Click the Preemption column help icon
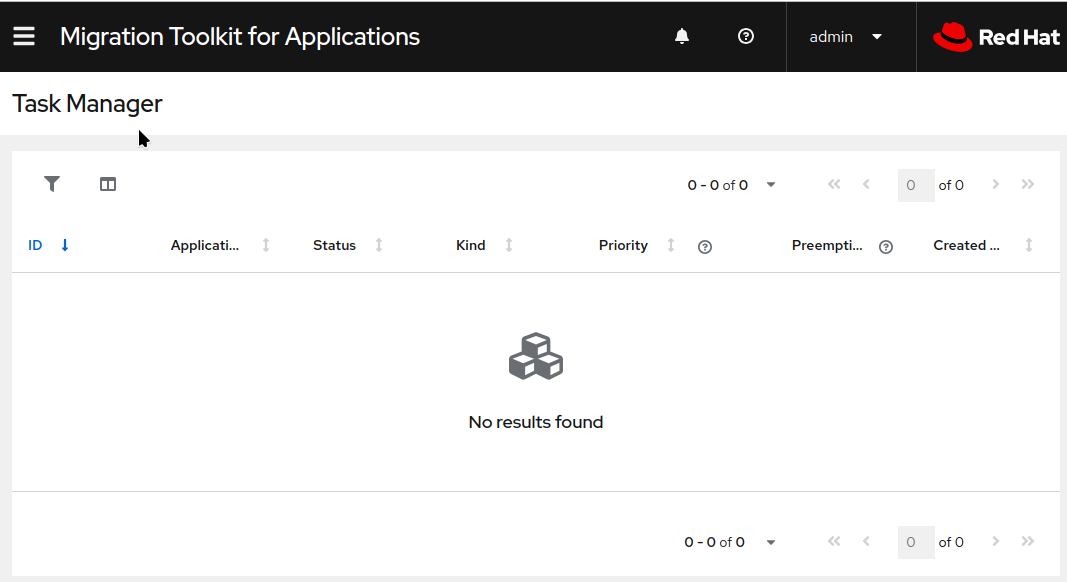This screenshot has height=582, width=1067. coord(885,247)
